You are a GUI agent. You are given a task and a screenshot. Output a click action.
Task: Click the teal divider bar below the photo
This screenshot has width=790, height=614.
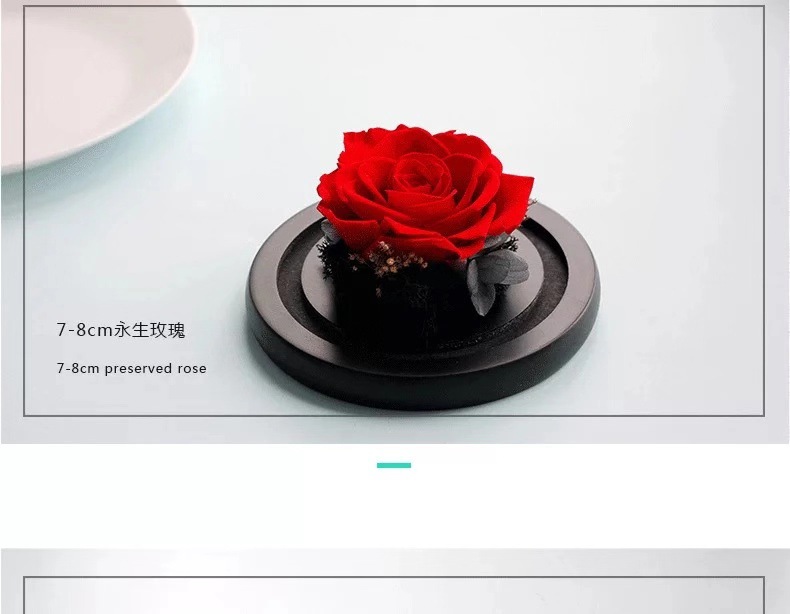point(394,465)
